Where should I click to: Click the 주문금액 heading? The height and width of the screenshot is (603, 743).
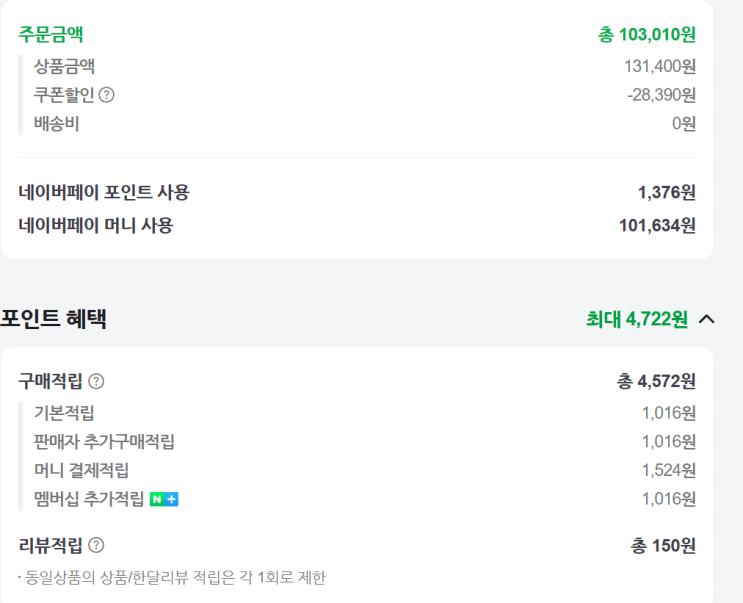51,34
